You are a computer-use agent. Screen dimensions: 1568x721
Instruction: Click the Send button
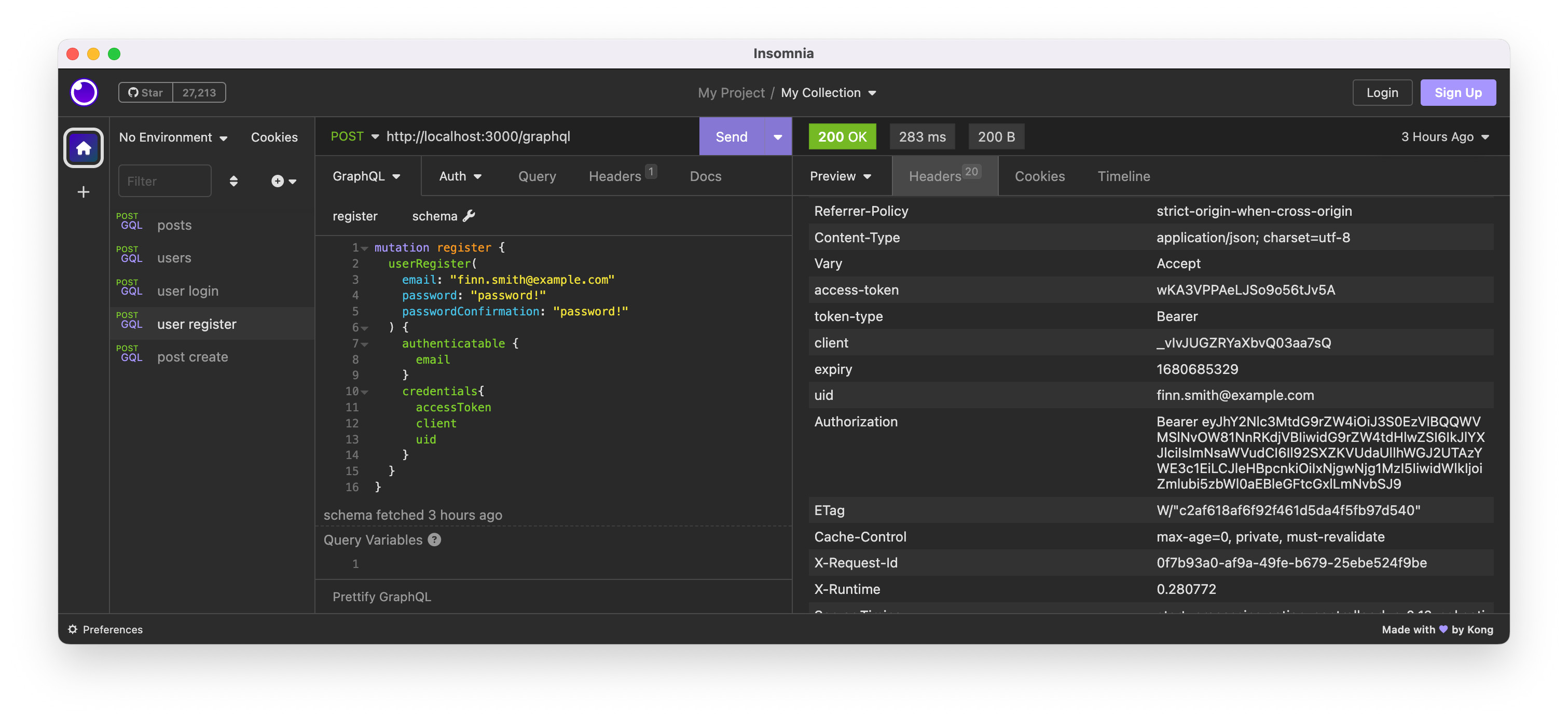coord(731,136)
